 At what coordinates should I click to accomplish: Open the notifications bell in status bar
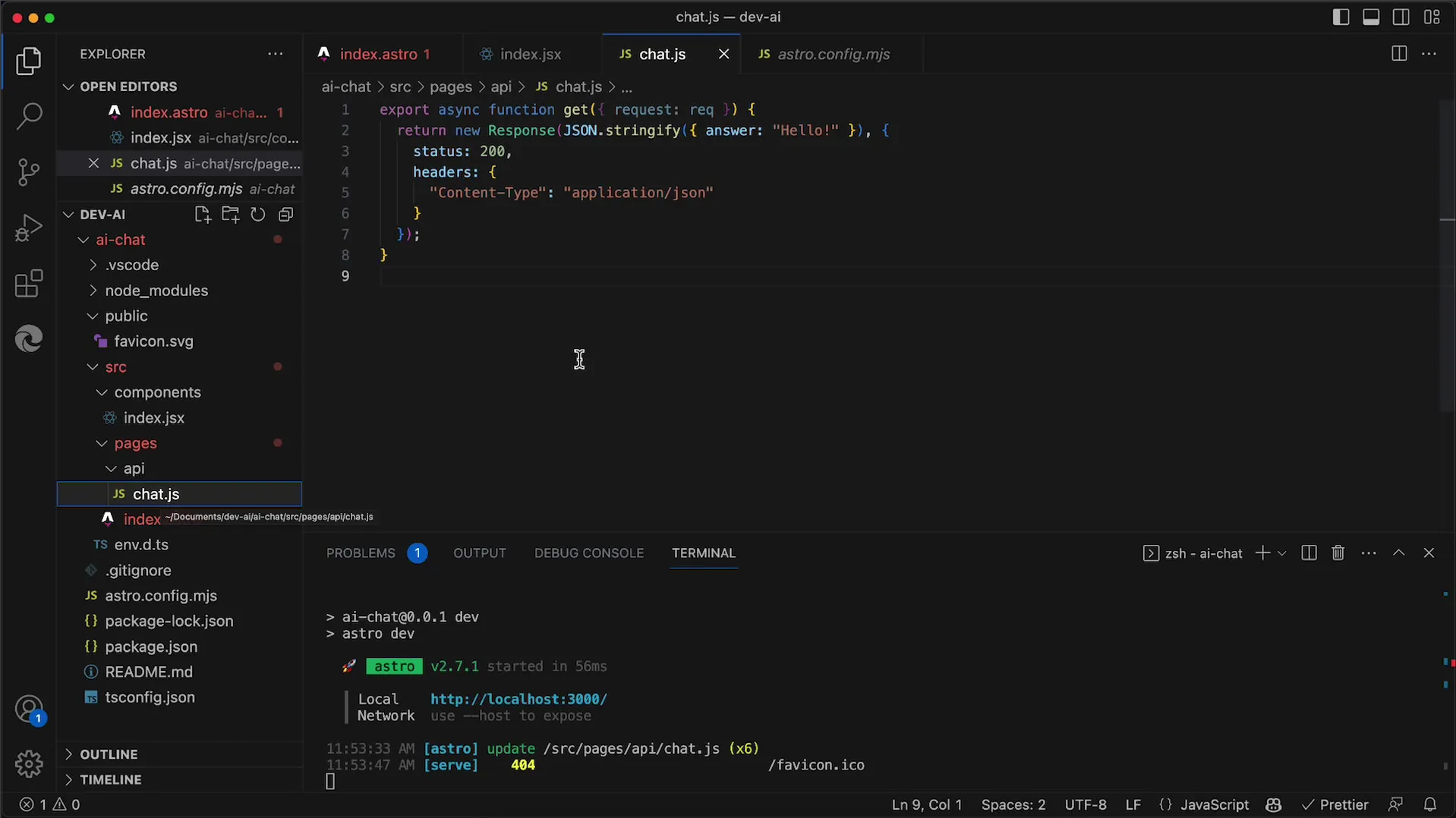click(x=1430, y=804)
